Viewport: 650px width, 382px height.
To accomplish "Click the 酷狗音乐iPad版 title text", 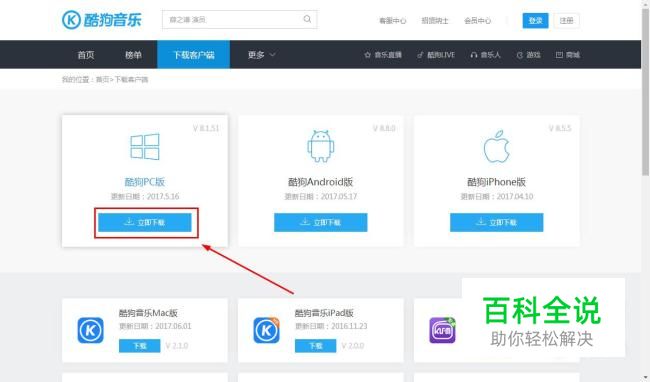I will coord(324,313).
